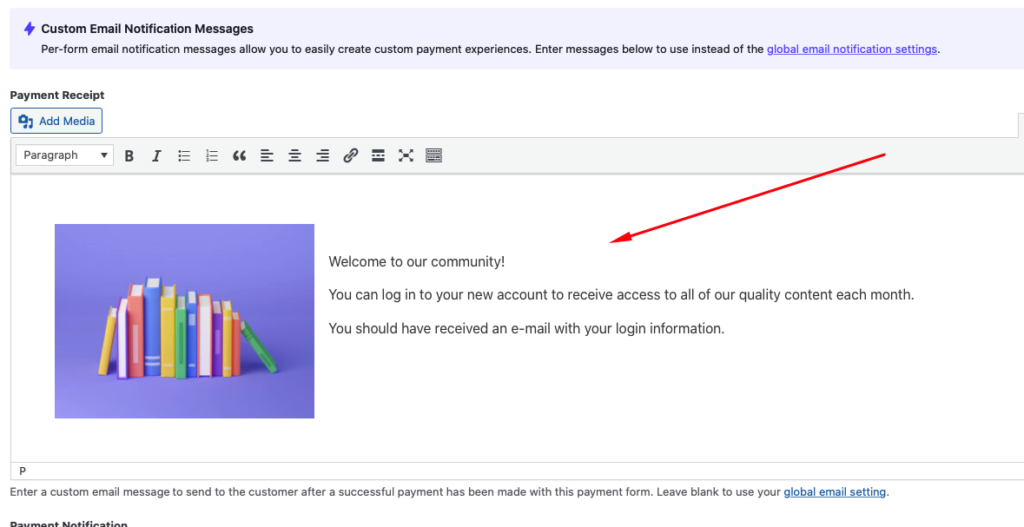This screenshot has width=1024, height=527.
Task: Toggle the extra toolbar row
Action: pyautogui.click(x=433, y=156)
